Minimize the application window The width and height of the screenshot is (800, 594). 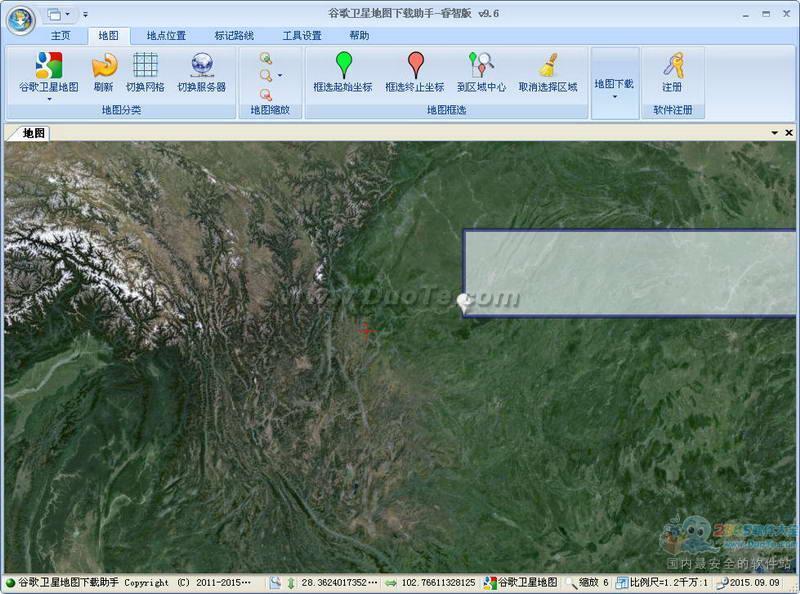click(x=746, y=15)
